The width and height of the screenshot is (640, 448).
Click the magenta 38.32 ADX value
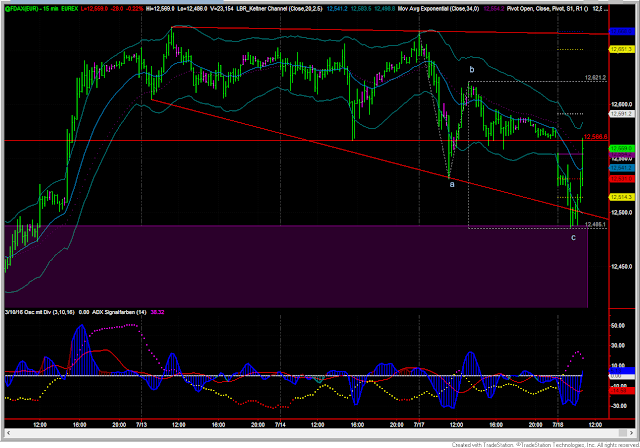click(157, 312)
